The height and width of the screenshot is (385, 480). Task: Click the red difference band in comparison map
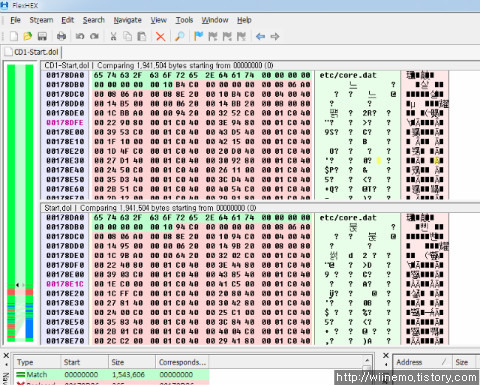click(20, 292)
